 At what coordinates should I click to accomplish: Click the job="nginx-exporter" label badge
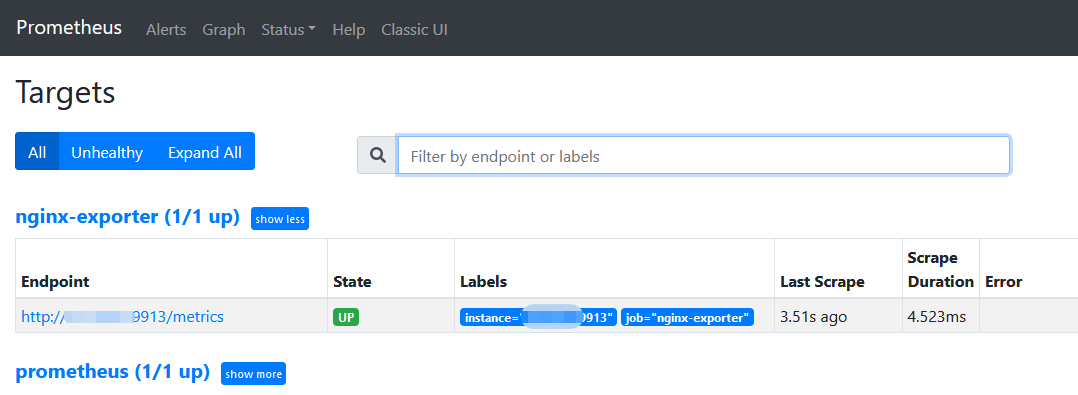click(x=688, y=317)
